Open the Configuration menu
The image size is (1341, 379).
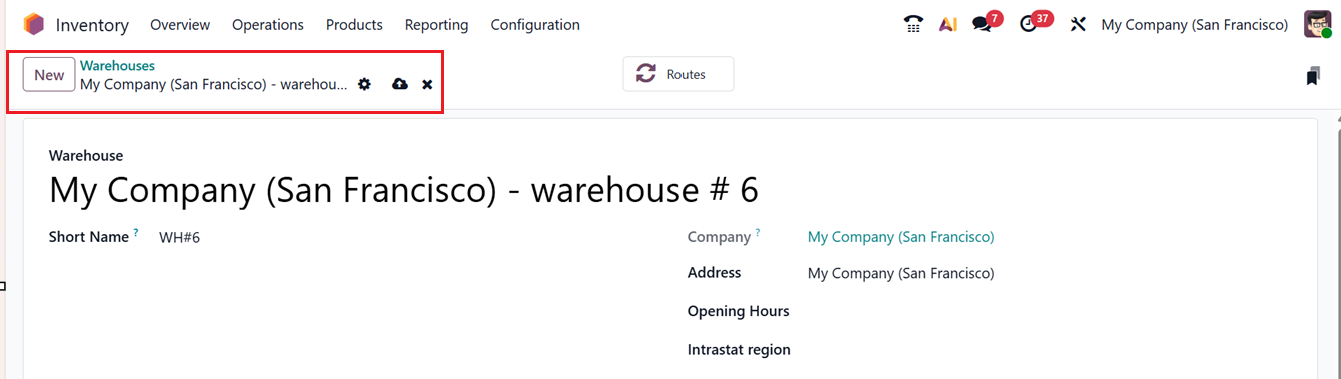pyautogui.click(x=535, y=25)
